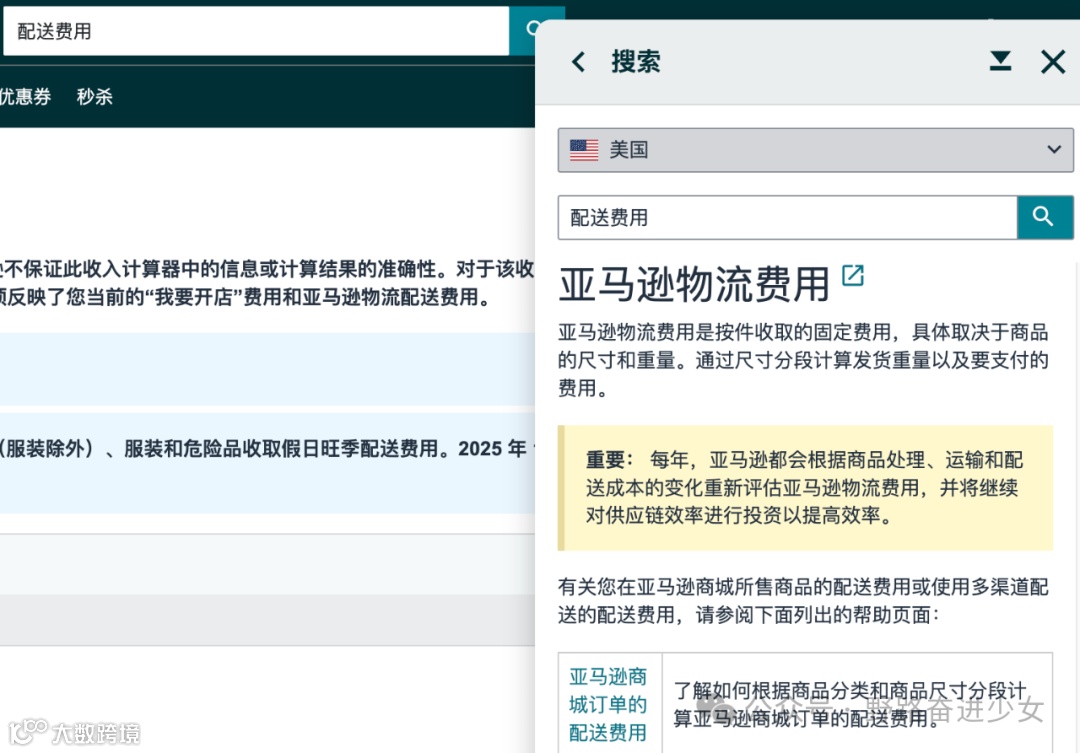Click the back arrow in search panel
Screen dimensions: 1080x753
click(x=579, y=62)
